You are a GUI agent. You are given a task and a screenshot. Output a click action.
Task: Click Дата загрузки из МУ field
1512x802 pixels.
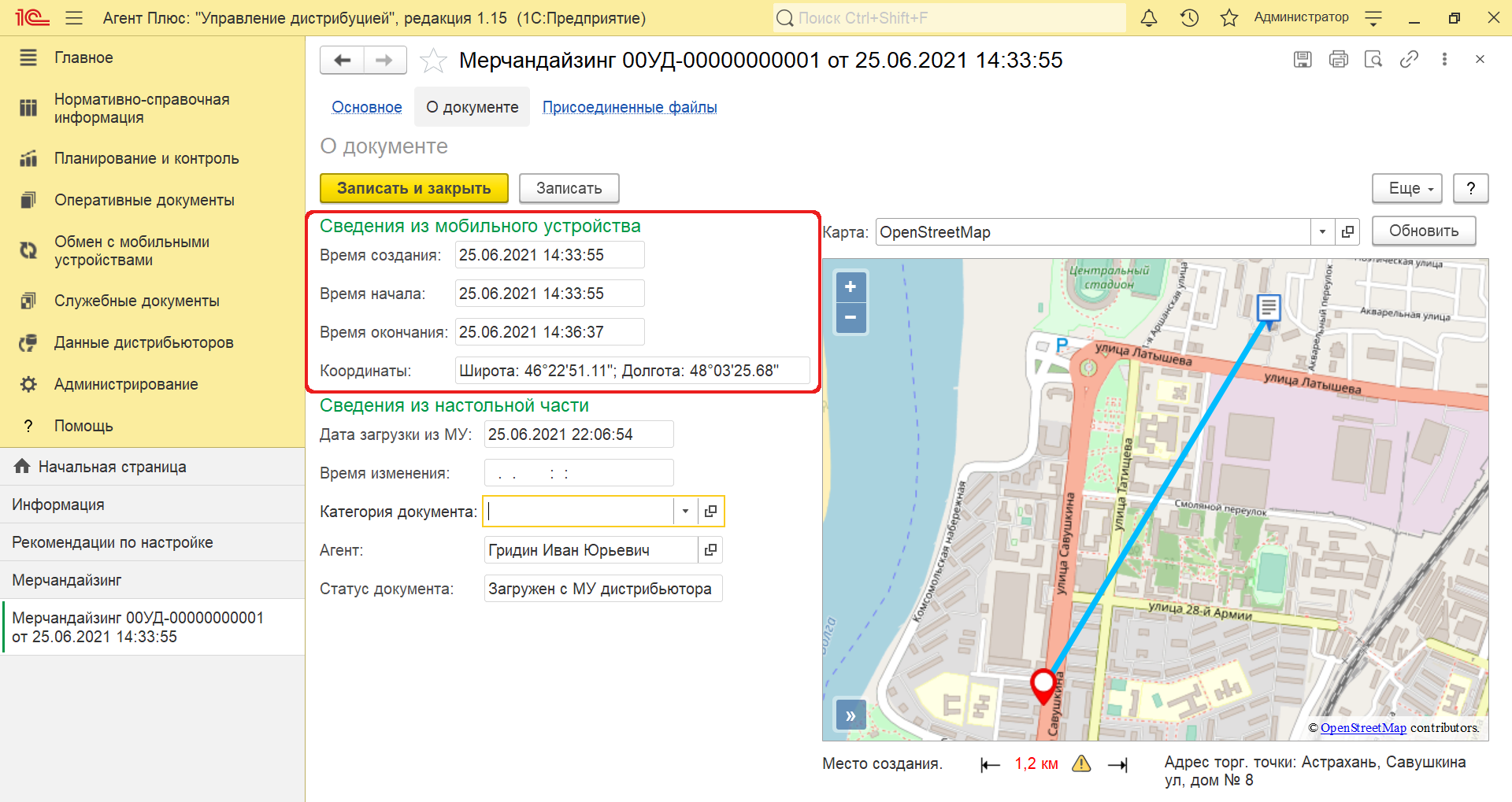(x=579, y=434)
